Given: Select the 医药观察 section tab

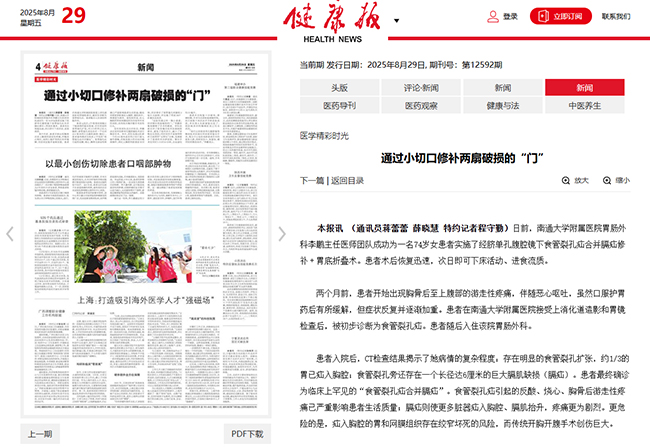Looking at the screenshot, I should 421,105.
